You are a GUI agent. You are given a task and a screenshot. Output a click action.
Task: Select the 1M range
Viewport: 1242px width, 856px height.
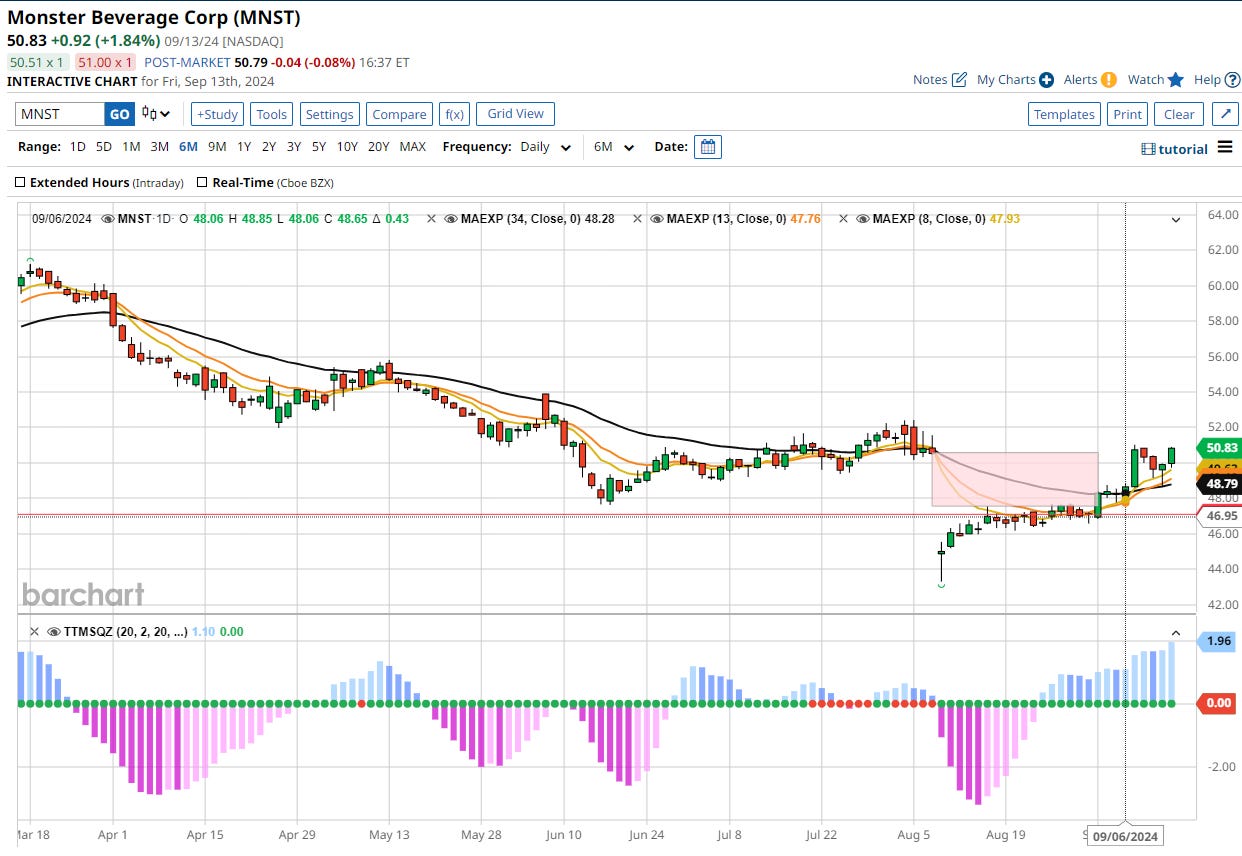click(x=131, y=147)
